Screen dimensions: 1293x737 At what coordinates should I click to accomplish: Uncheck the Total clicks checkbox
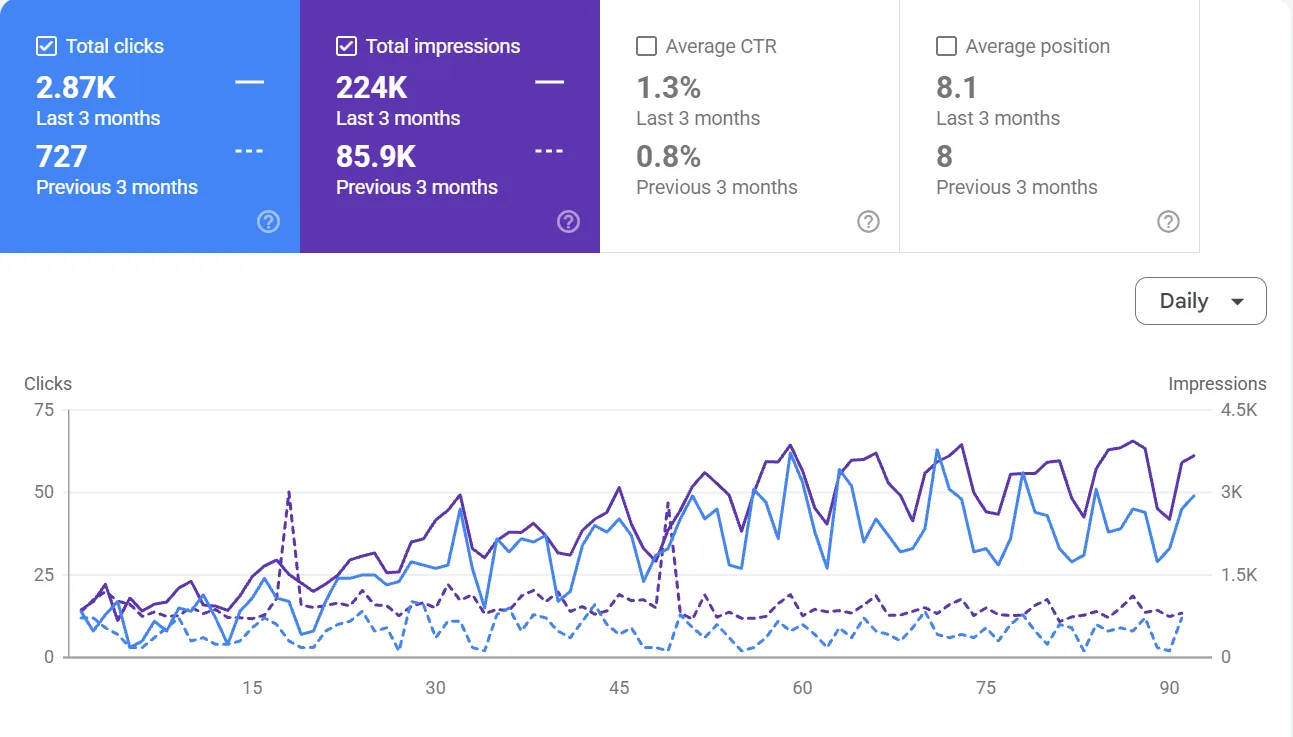click(x=46, y=46)
